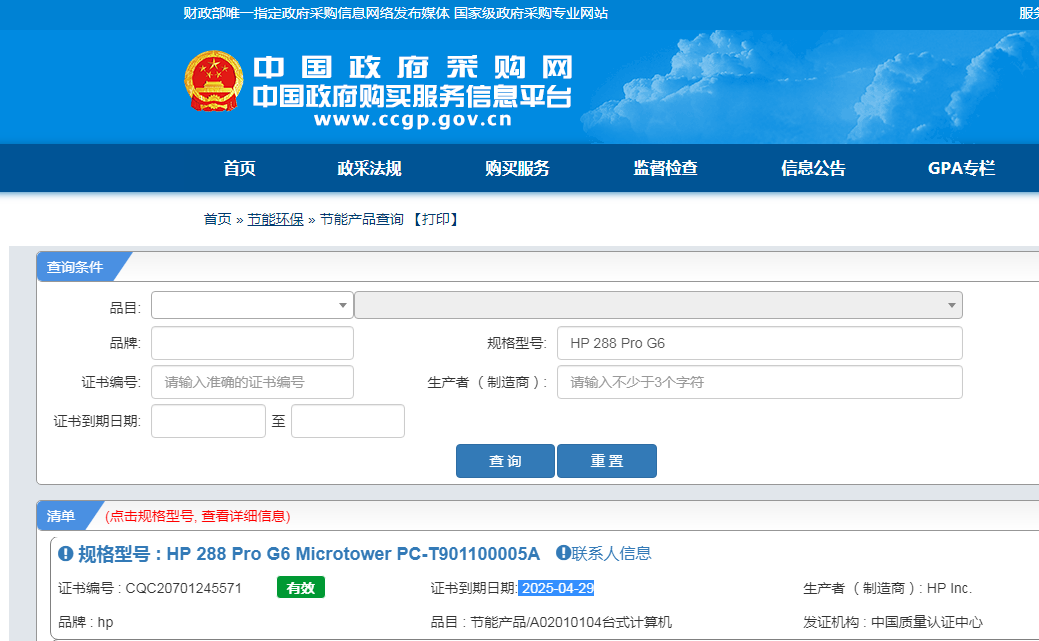Expand the second wide 品目 dropdown

point(658,305)
